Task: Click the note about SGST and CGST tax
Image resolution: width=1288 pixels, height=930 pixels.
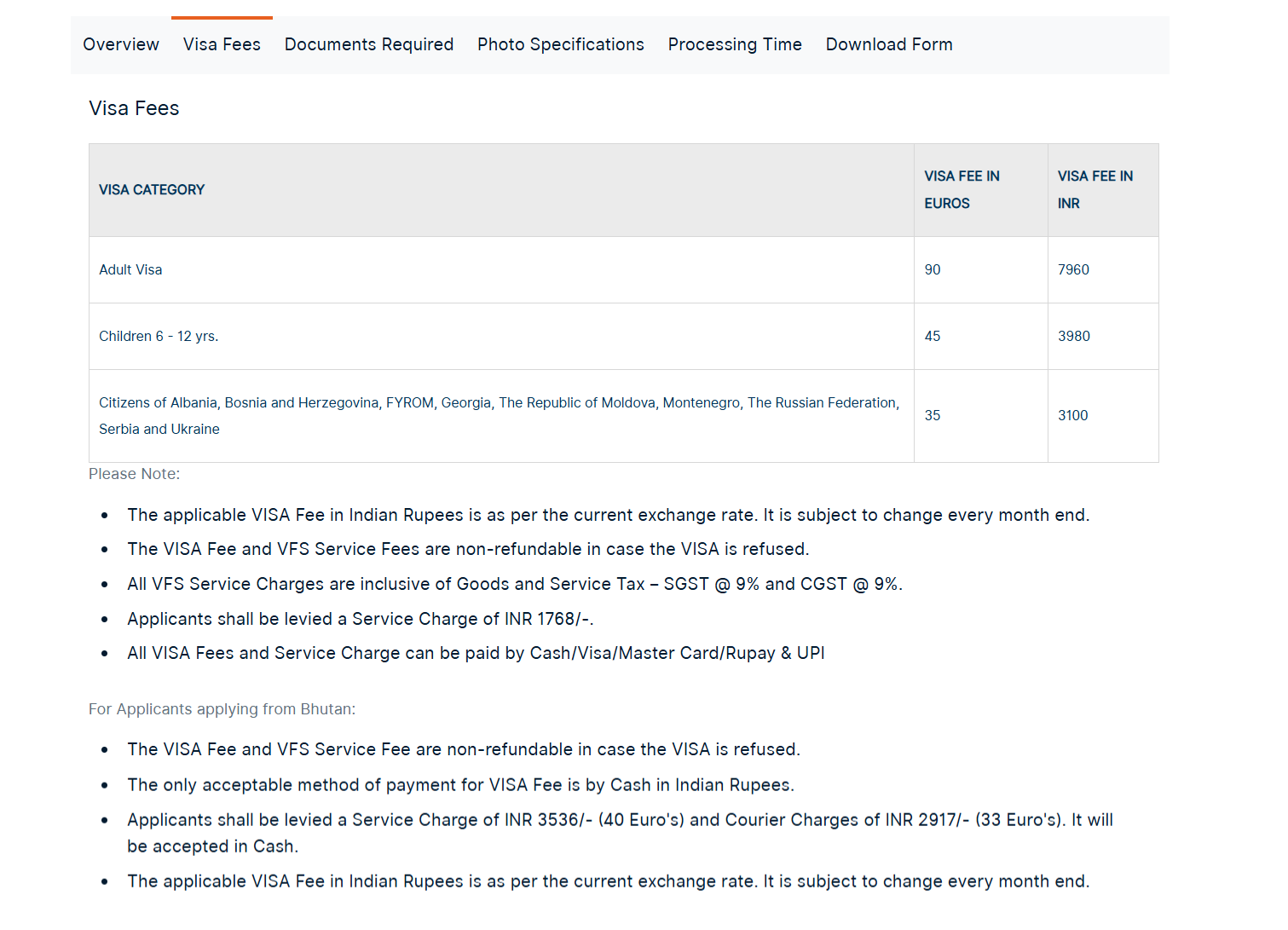Action: point(515,584)
